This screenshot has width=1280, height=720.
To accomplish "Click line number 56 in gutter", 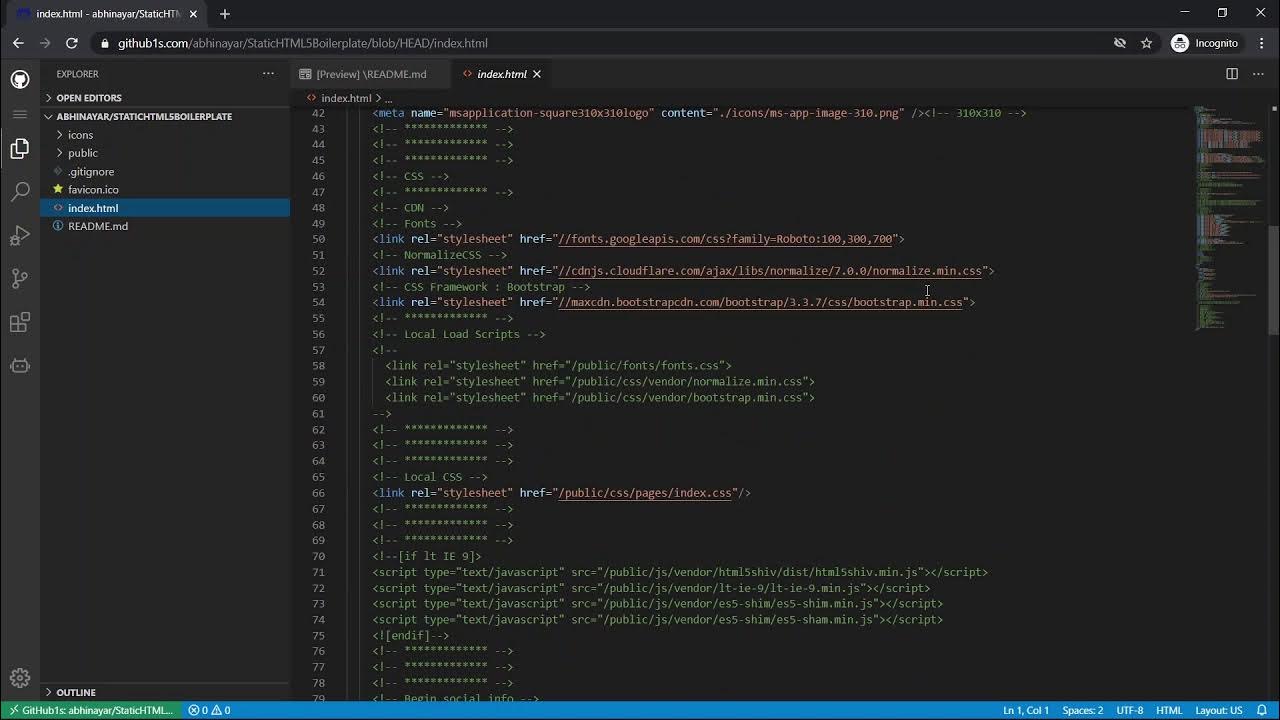I will point(318,334).
